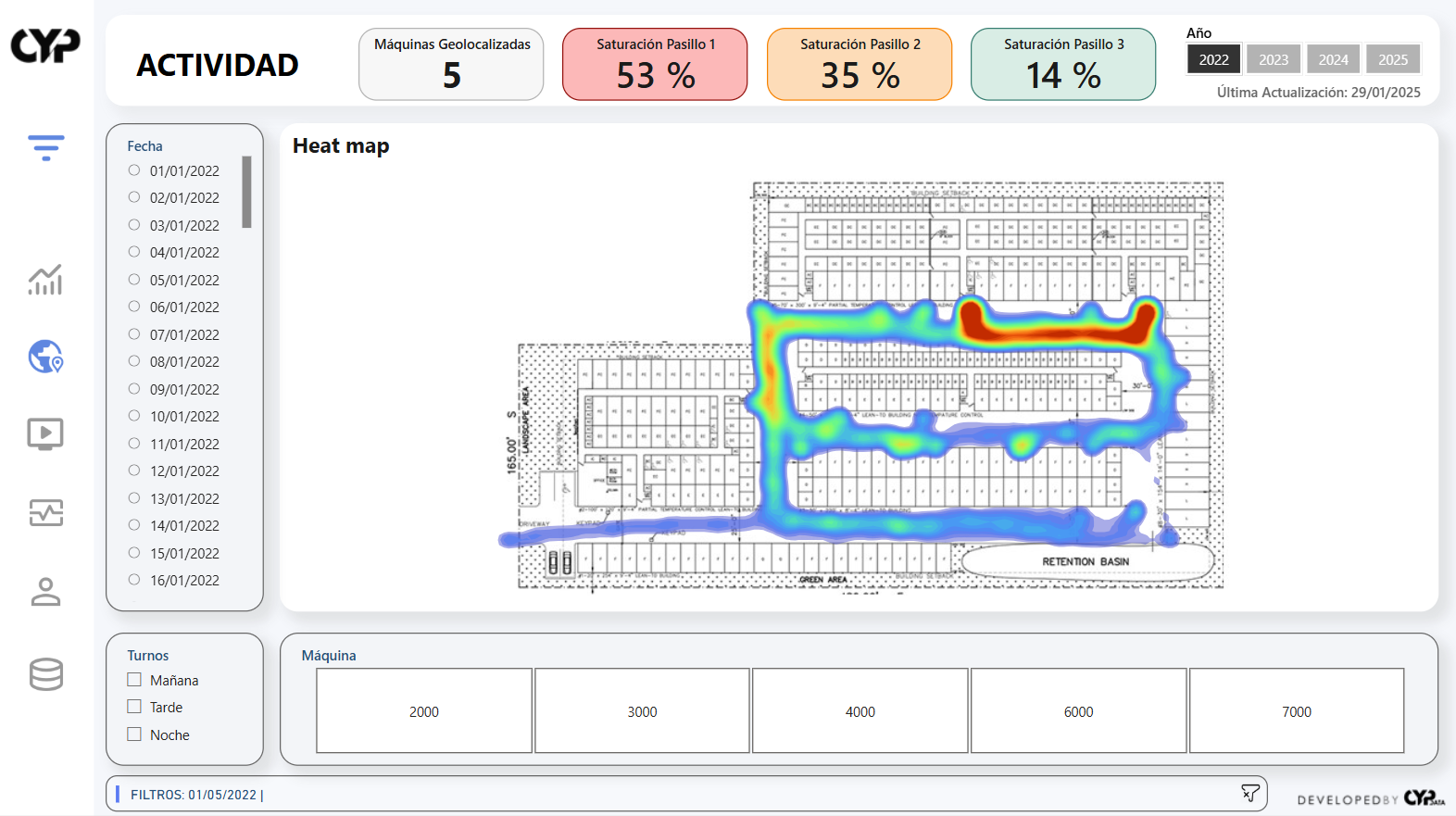Check the Tarde shift option
Image resolution: width=1456 pixels, height=816 pixels.
(134, 707)
